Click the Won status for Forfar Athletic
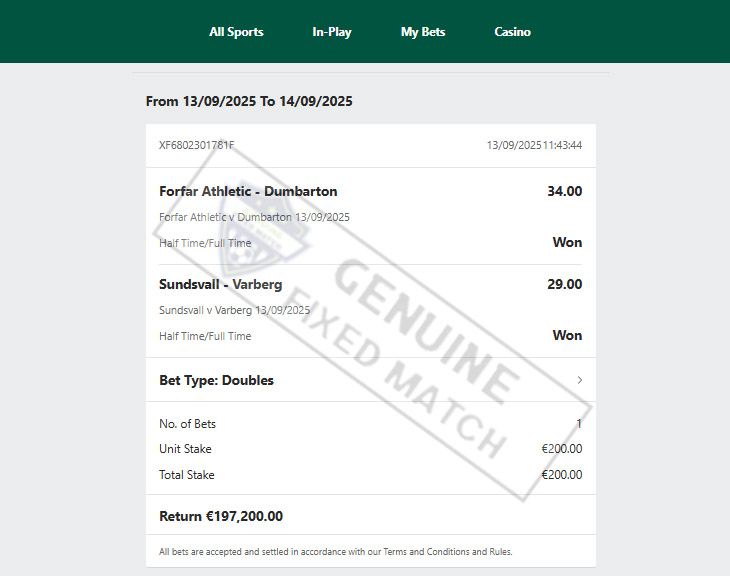 click(x=567, y=242)
